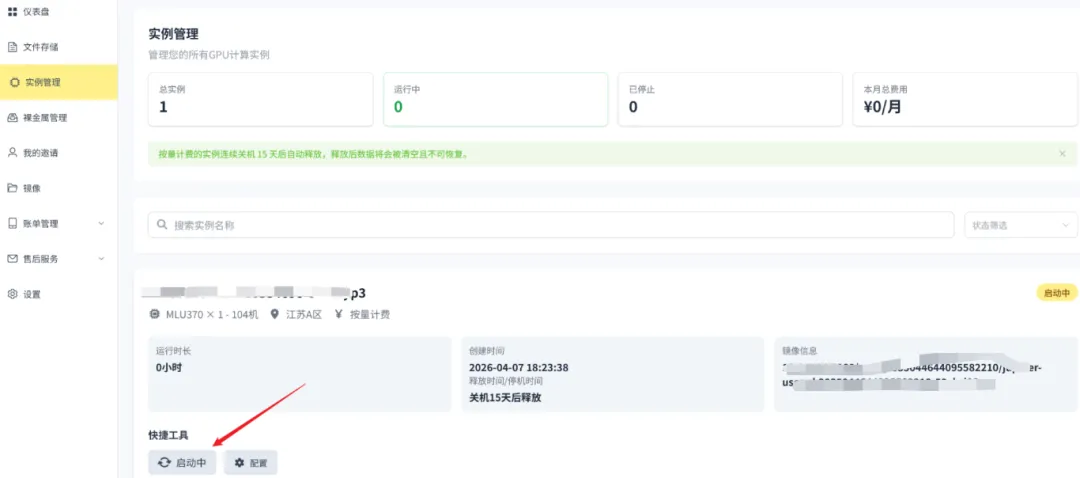Open 文件存储 in the sidebar

pos(59,48)
